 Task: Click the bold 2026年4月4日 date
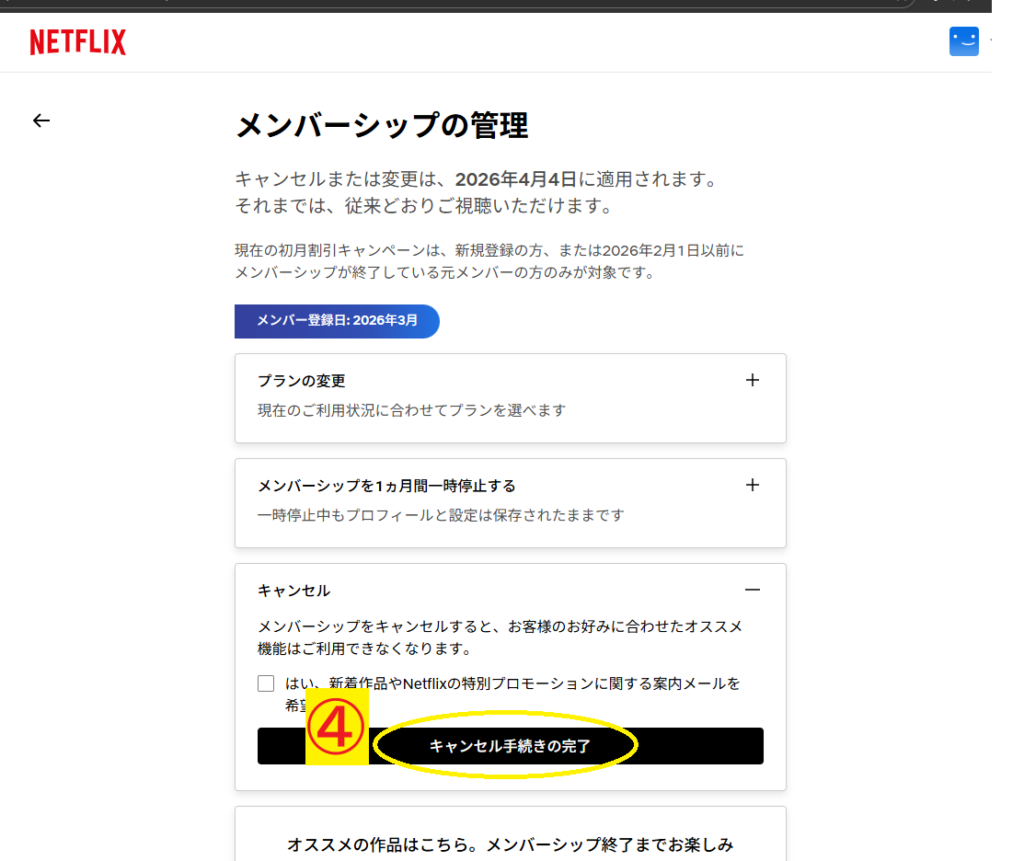point(516,180)
